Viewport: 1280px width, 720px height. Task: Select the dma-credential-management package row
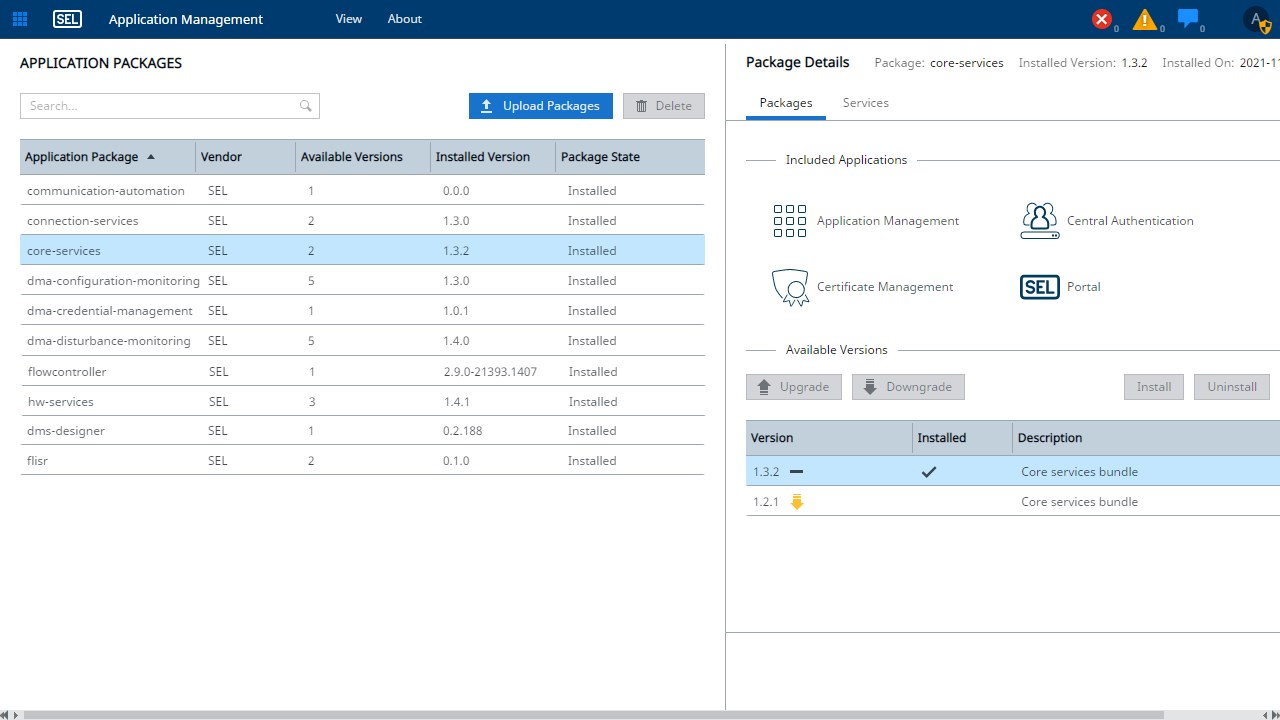coord(362,311)
